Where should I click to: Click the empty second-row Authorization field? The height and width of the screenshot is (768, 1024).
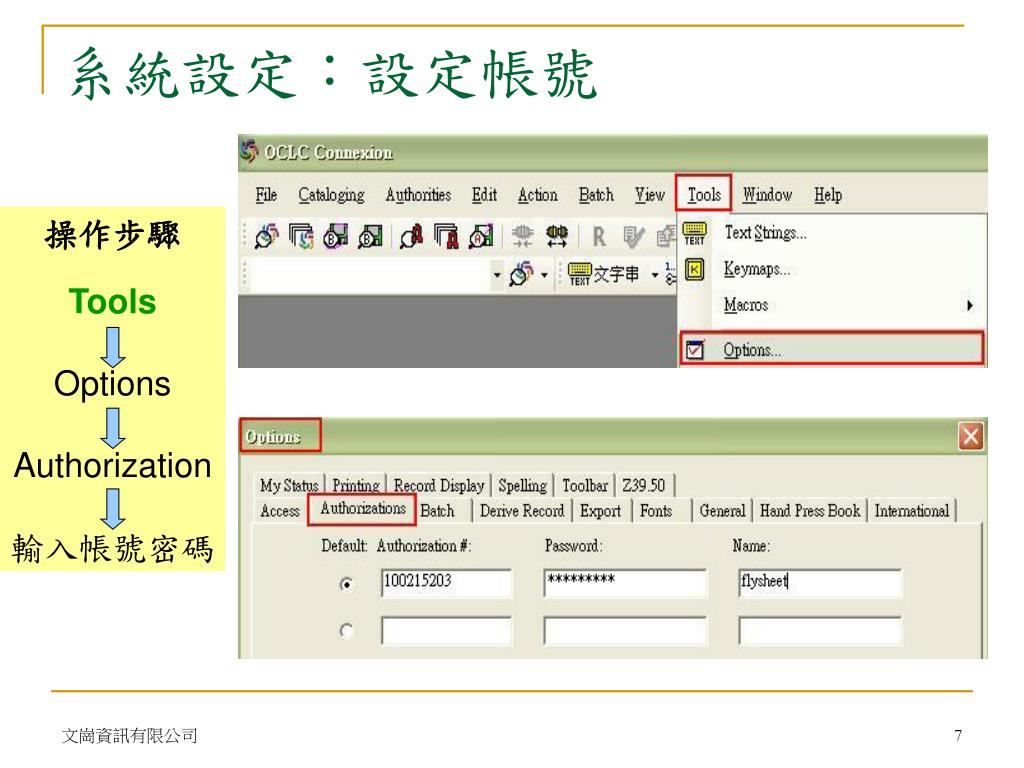click(x=447, y=631)
